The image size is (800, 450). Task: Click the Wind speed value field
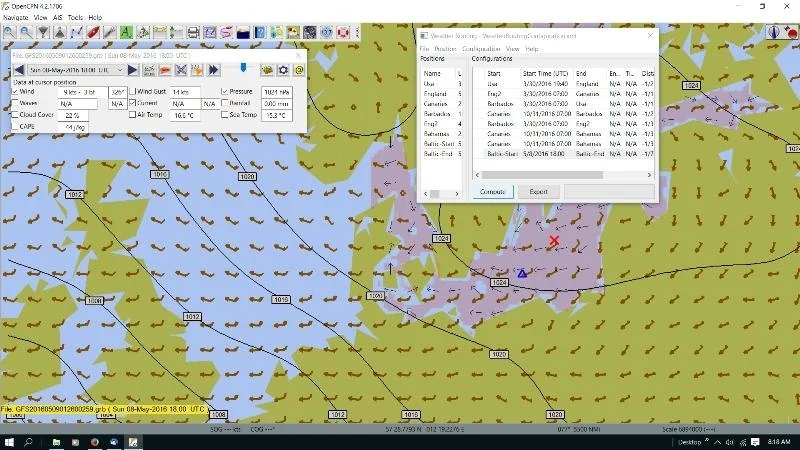coord(83,92)
